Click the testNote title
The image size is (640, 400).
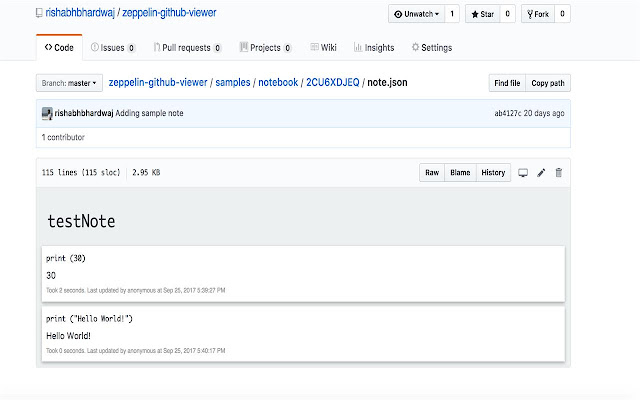coord(81,221)
